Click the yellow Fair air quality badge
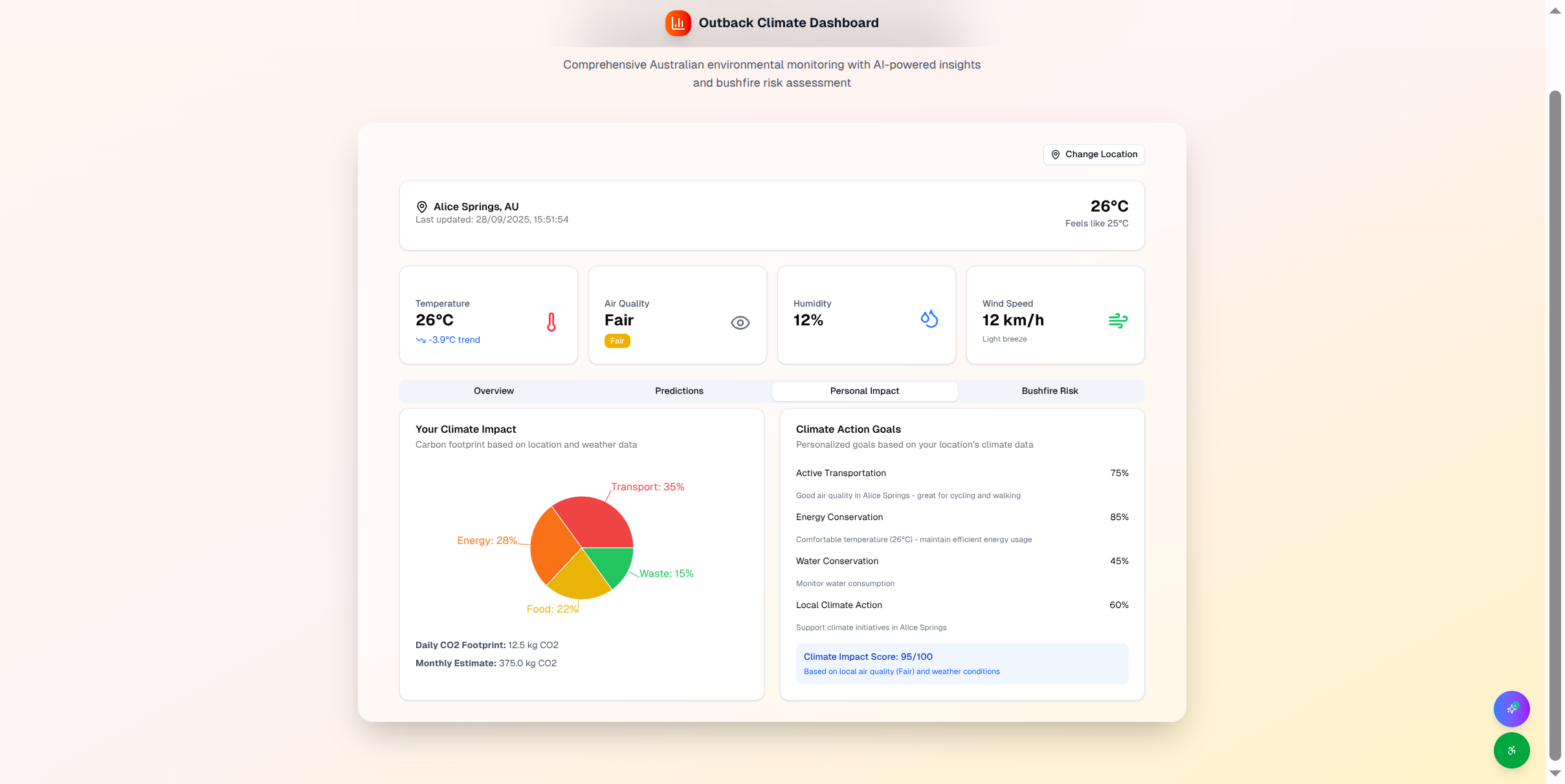Image resolution: width=1565 pixels, height=784 pixels. 617,341
